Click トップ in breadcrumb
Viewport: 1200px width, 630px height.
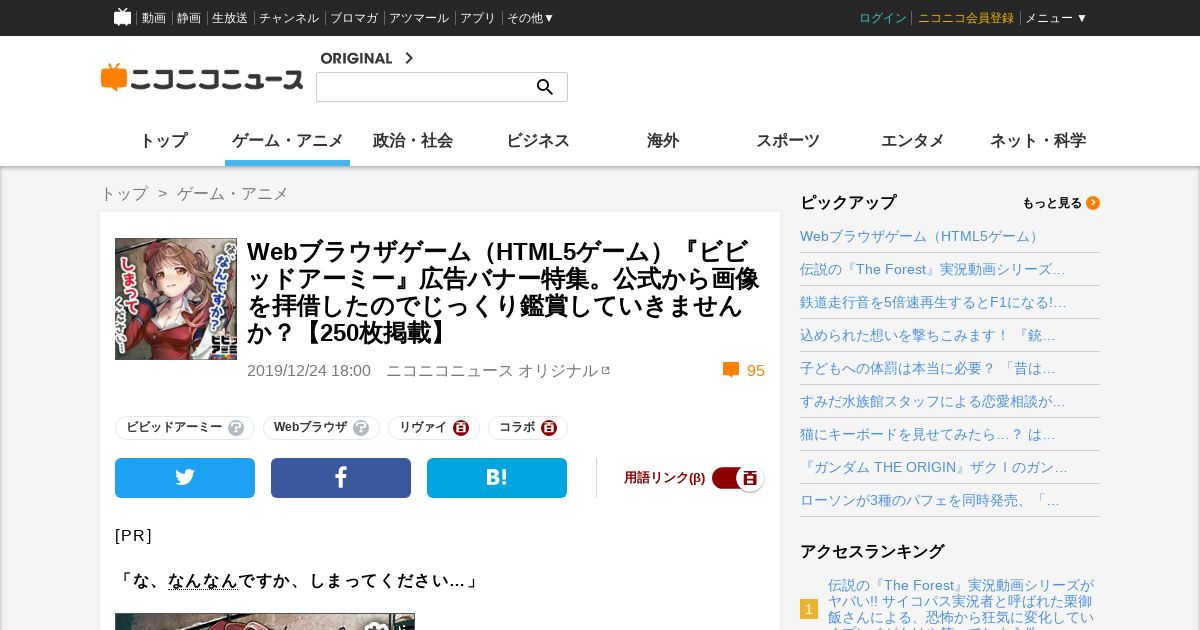pyautogui.click(x=124, y=194)
